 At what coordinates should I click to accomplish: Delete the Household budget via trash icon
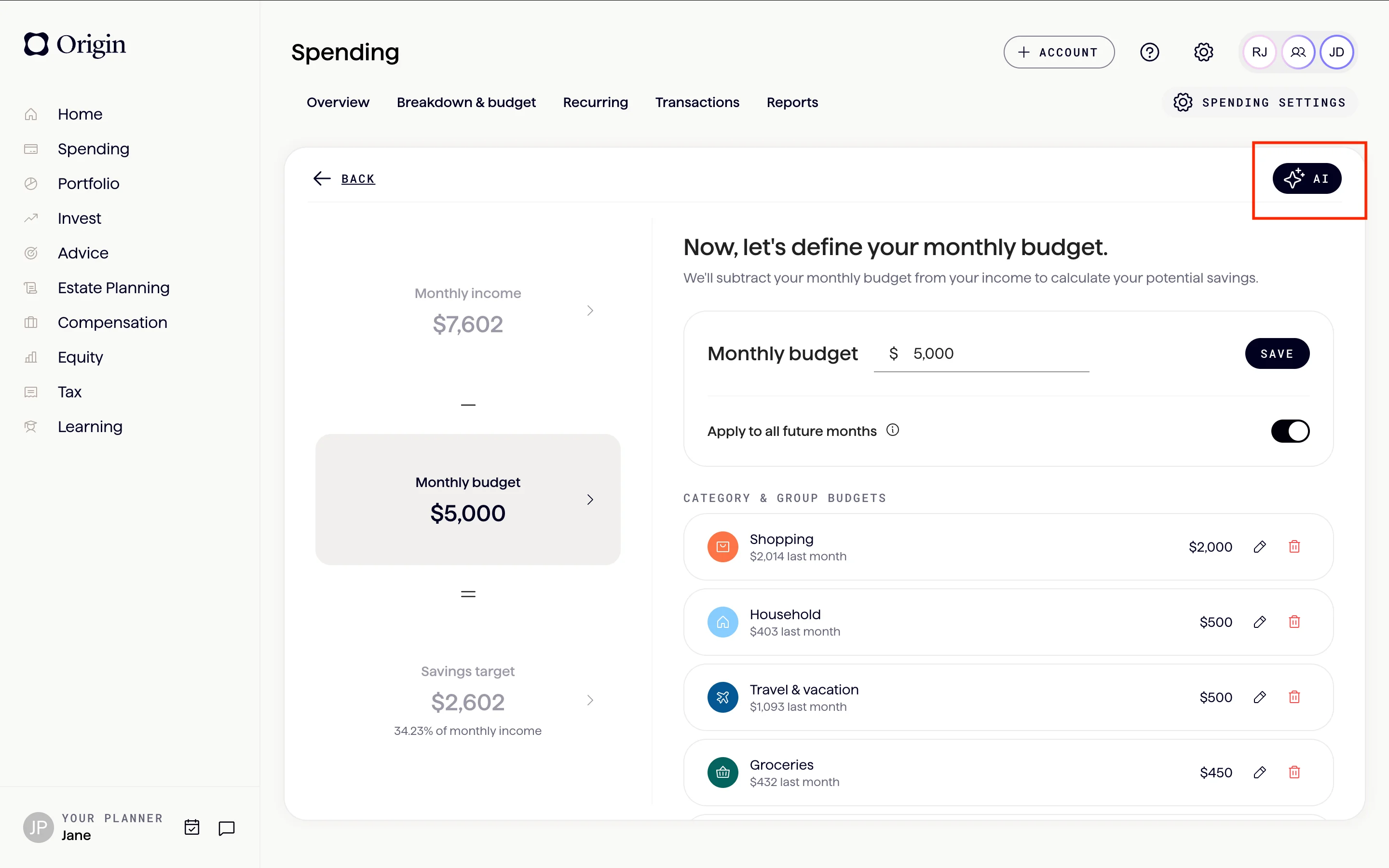pyautogui.click(x=1294, y=622)
